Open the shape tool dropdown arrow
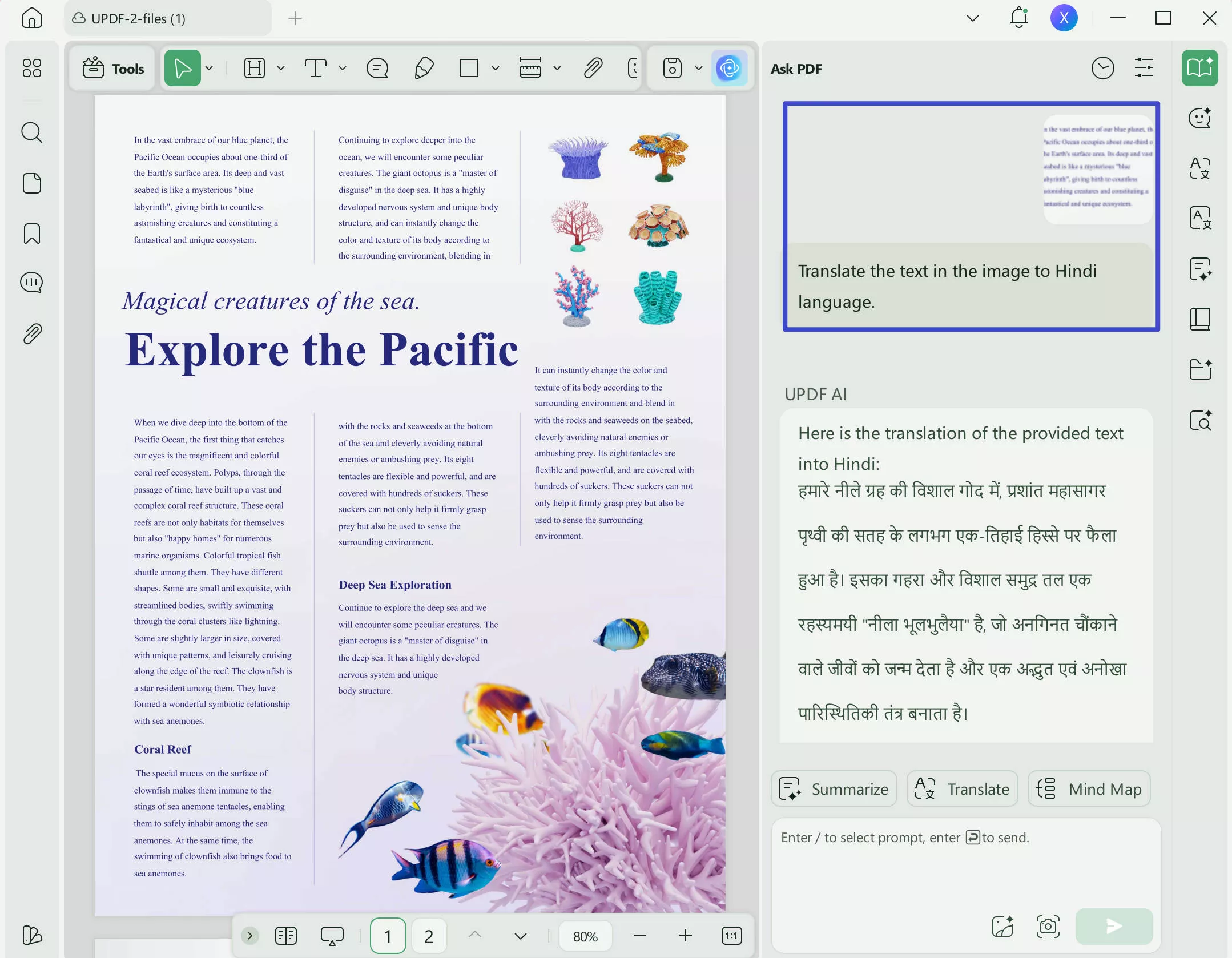1232x958 pixels. (x=496, y=69)
